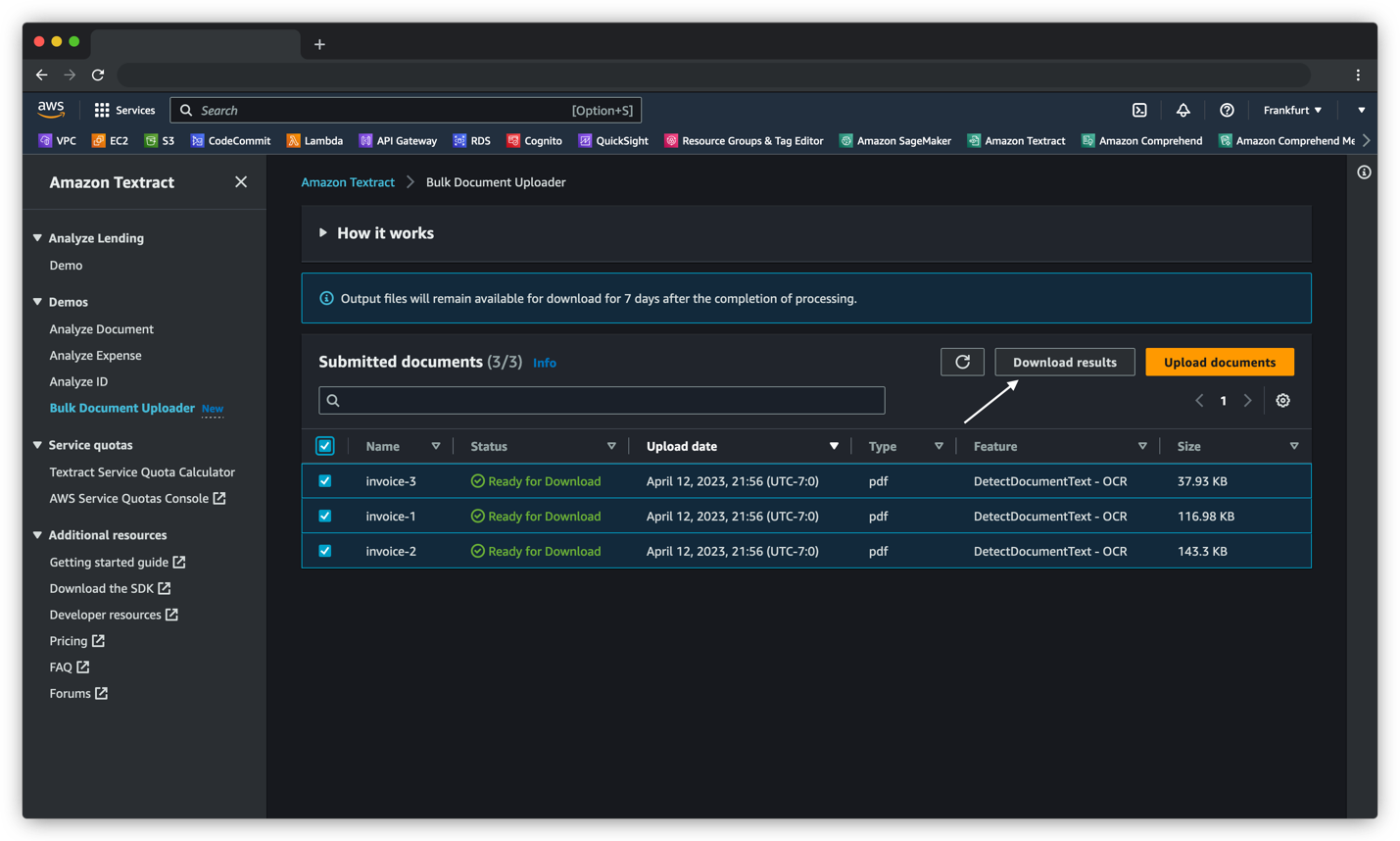This screenshot has height=841, width=1400.
Task: Uncheck the invoice-3 row checkbox
Action: pos(325,481)
